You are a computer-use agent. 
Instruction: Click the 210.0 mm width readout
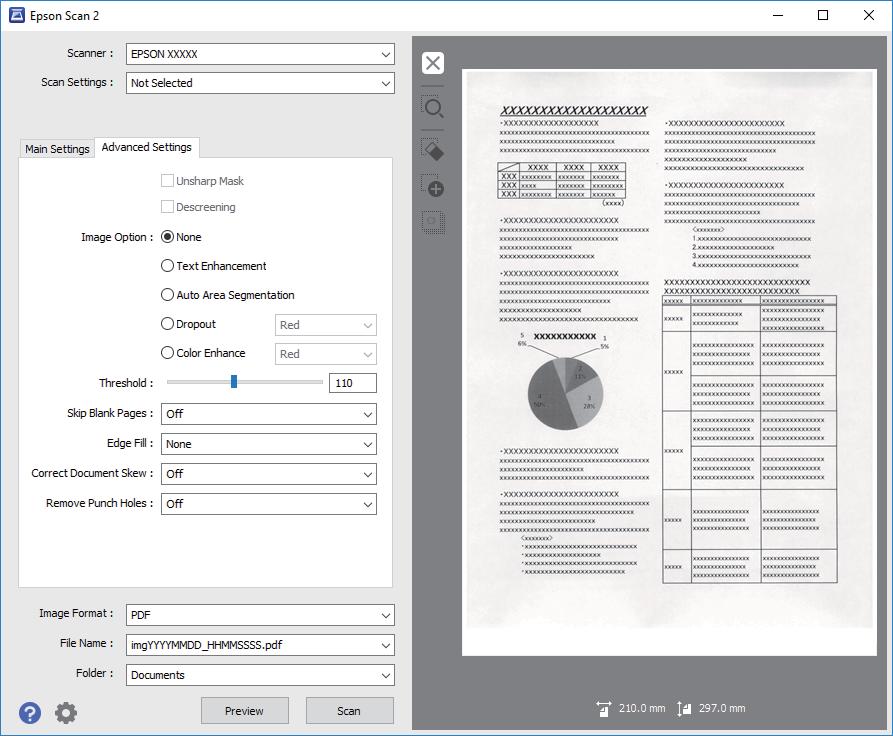click(x=642, y=708)
